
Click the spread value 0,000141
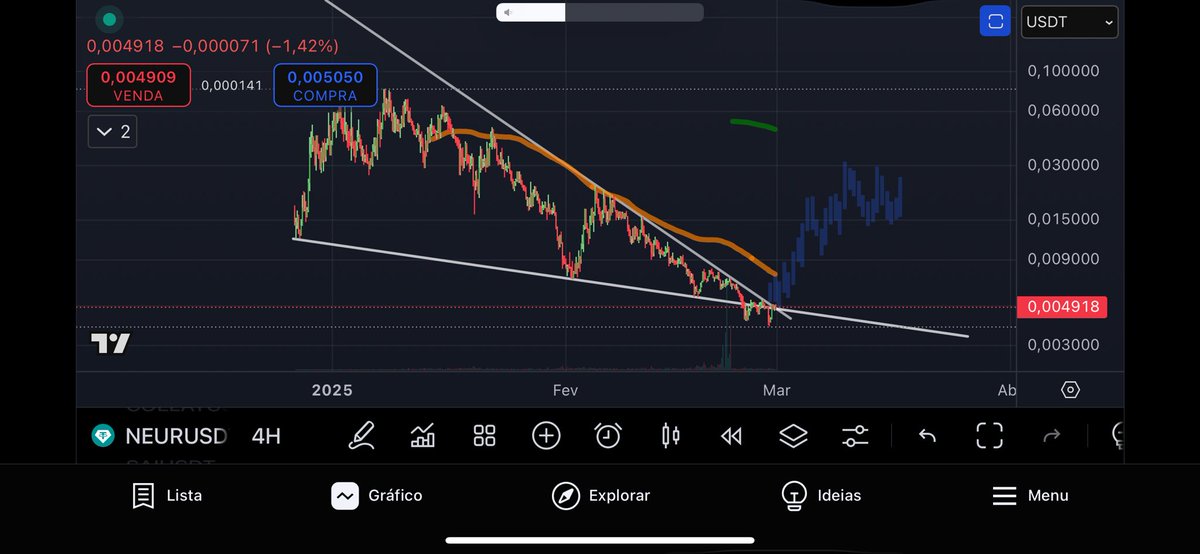pos(231,85)
